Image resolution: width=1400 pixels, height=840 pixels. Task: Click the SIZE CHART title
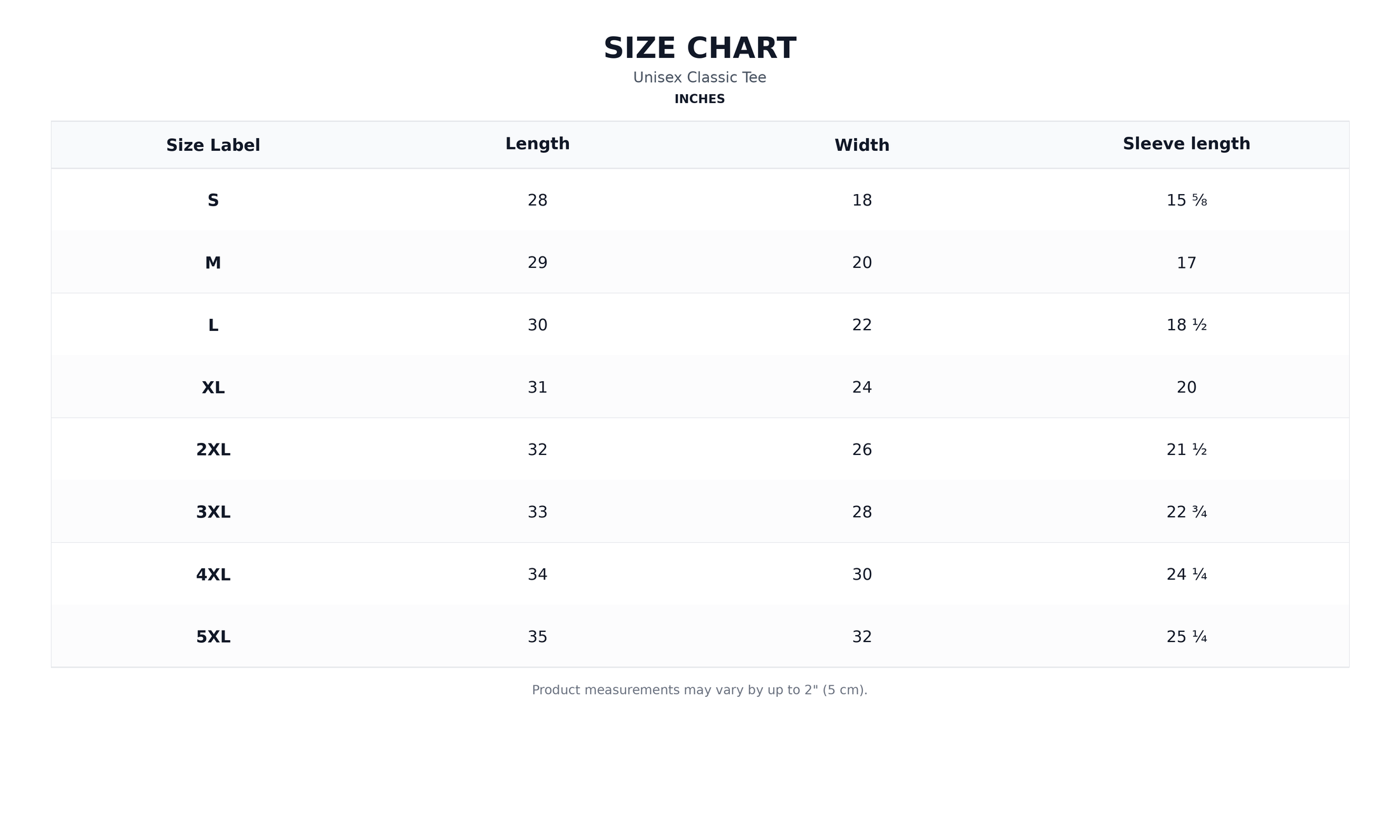(700, 48)
